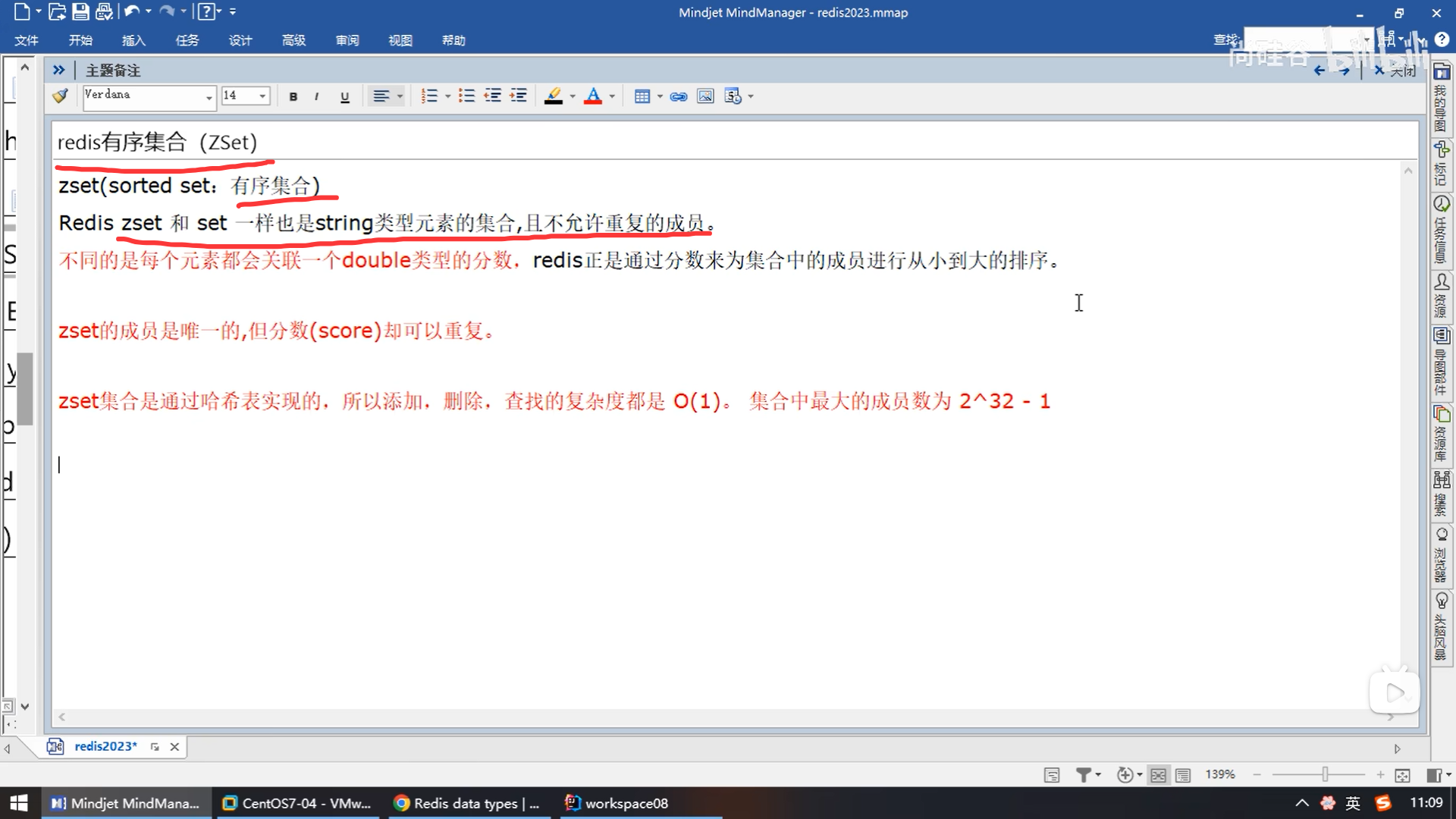Click the fit map button in status bar
This screenshot has width=1456, height=819.
coord(1402,775)
